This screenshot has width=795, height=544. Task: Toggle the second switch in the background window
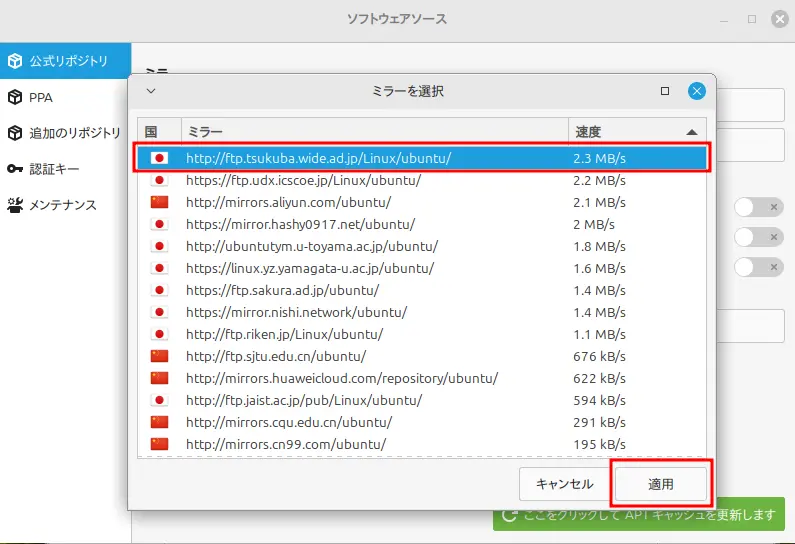(x=758, y=237)
